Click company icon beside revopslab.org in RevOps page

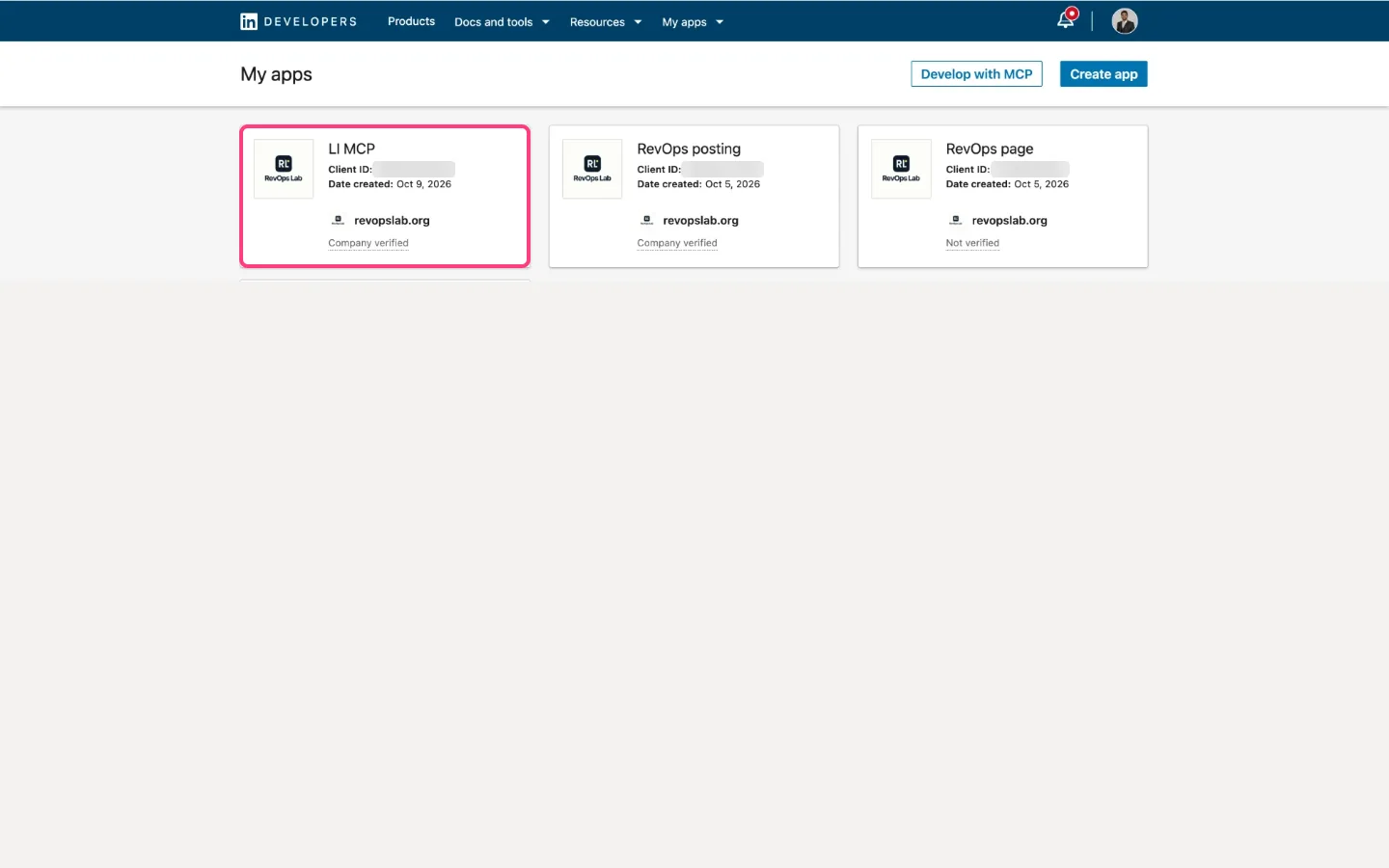click(955, 220)
